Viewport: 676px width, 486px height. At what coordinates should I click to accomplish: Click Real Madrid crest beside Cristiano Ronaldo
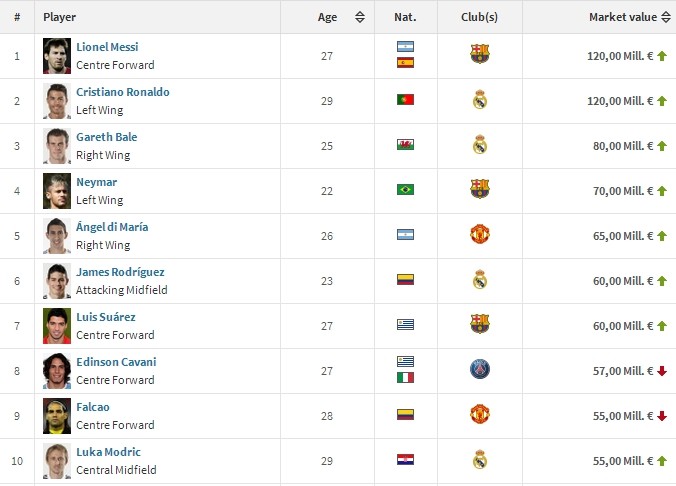click(479, 99)
